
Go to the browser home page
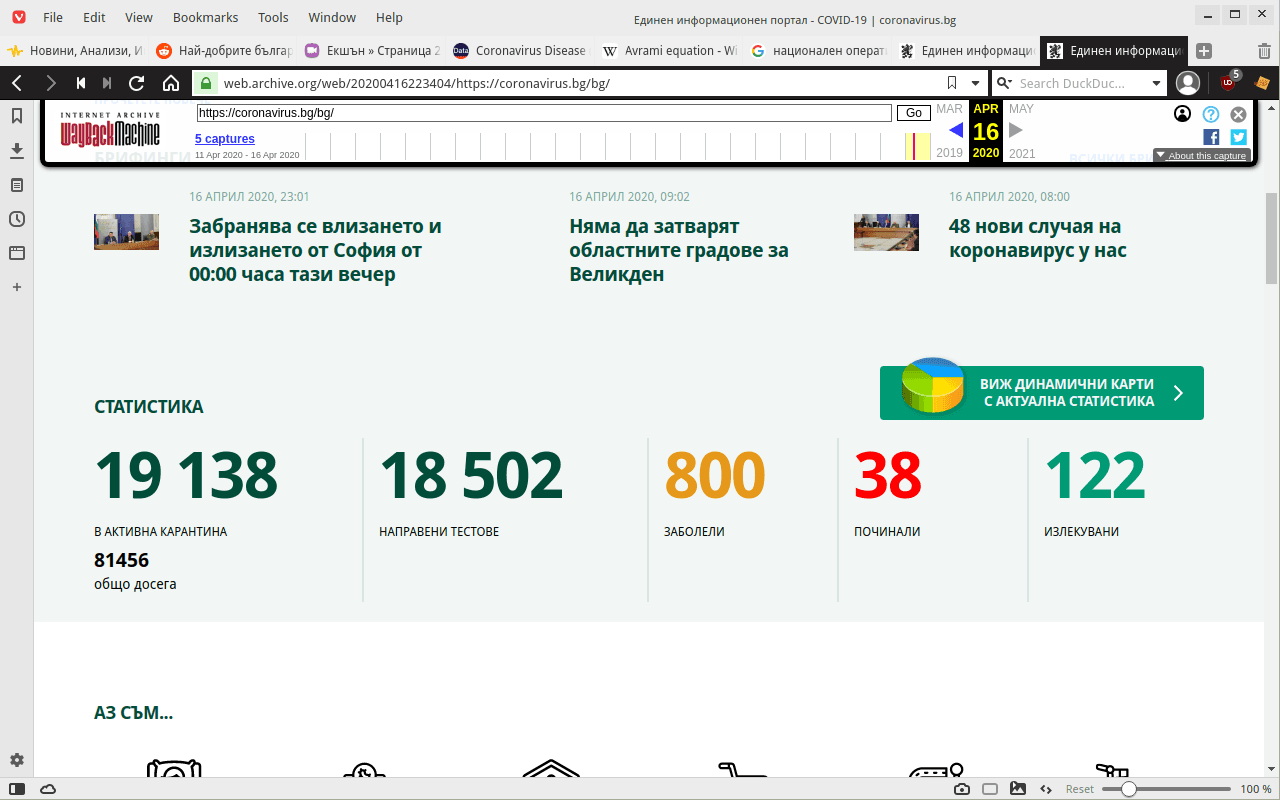(171, 83)
